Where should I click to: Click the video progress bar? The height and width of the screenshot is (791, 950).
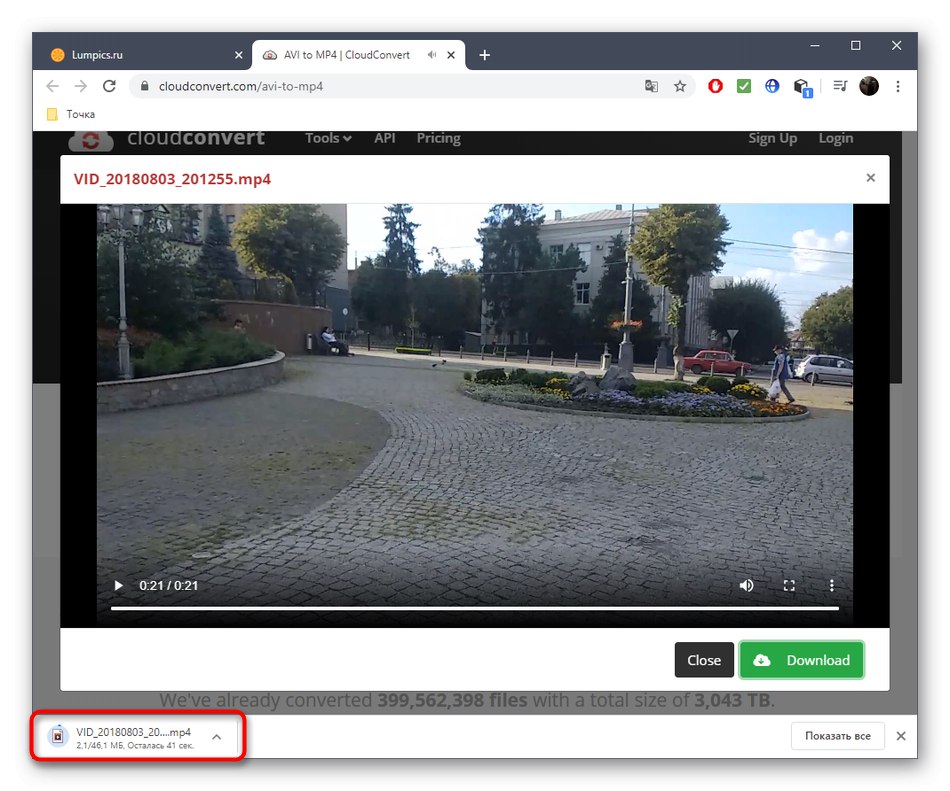point(474,607)
